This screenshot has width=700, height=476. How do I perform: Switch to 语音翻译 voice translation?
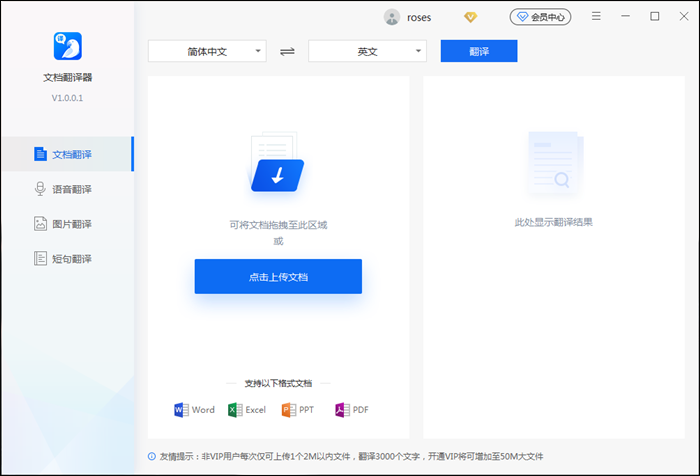tap(67, 189)
